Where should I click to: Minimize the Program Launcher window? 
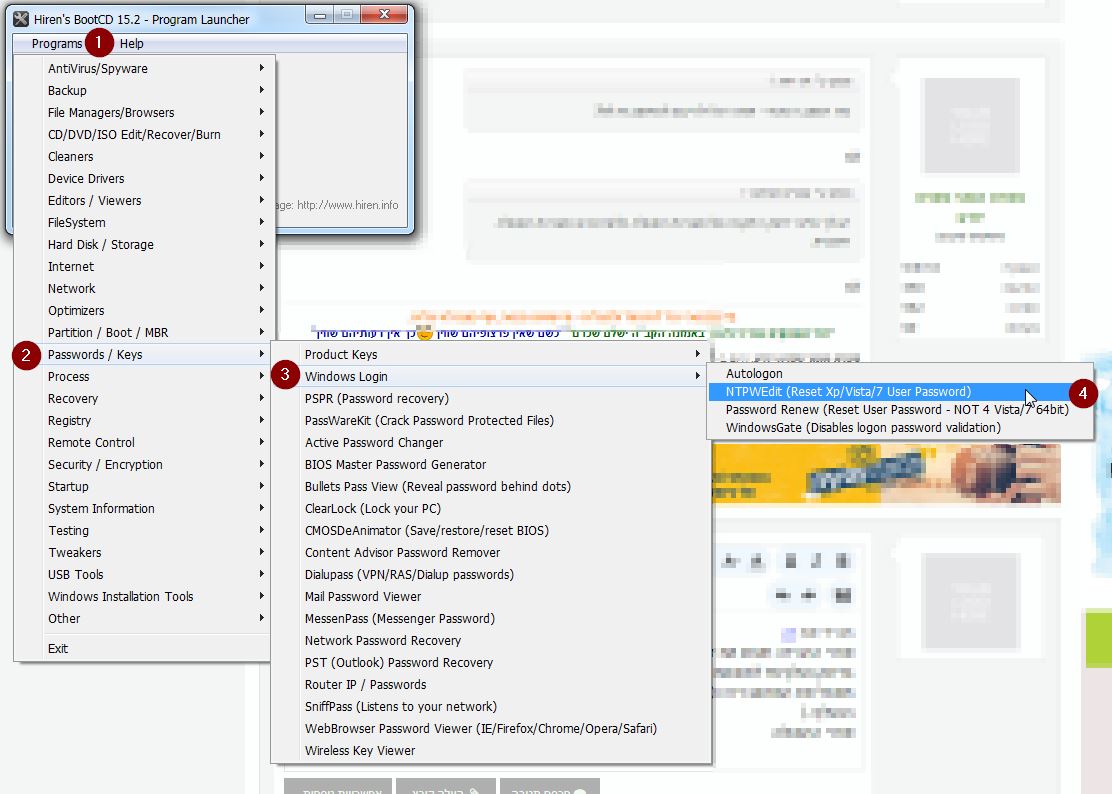tap(320, 14)
